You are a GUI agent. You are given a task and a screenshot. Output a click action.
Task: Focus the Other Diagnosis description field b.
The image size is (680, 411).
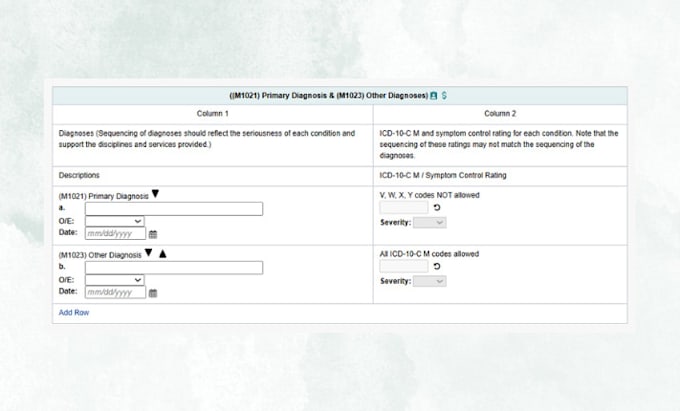pyautogui.click(x=174, y=267)
